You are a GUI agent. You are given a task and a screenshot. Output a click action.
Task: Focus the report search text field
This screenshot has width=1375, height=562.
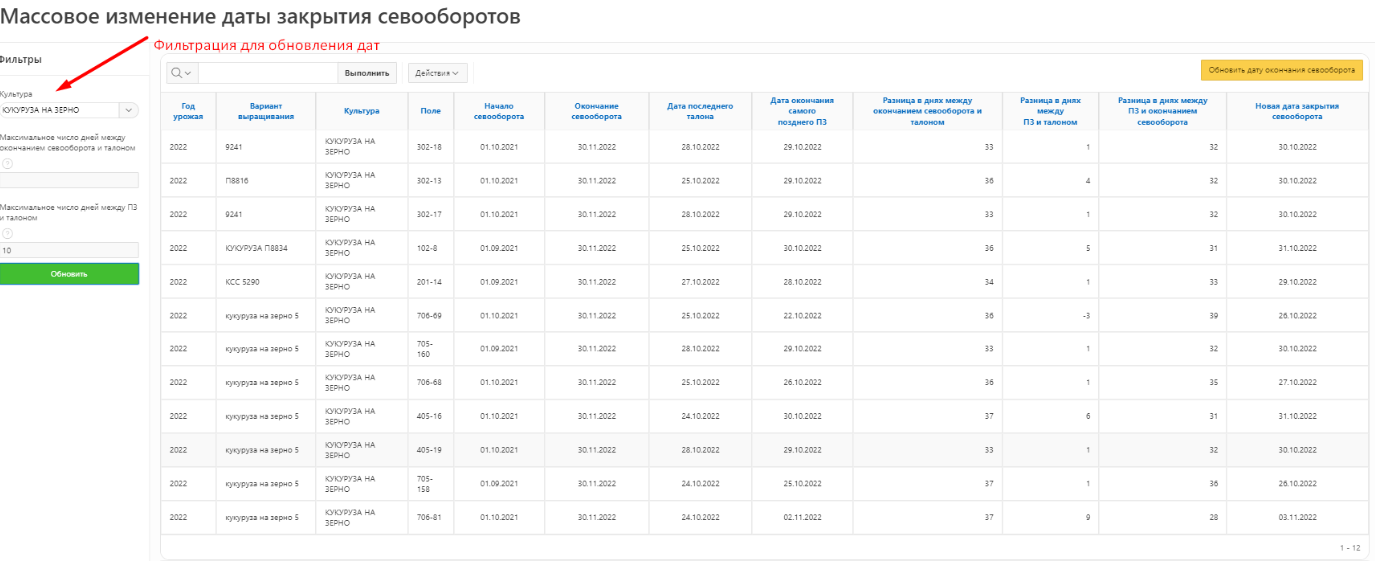pos(269,73)
